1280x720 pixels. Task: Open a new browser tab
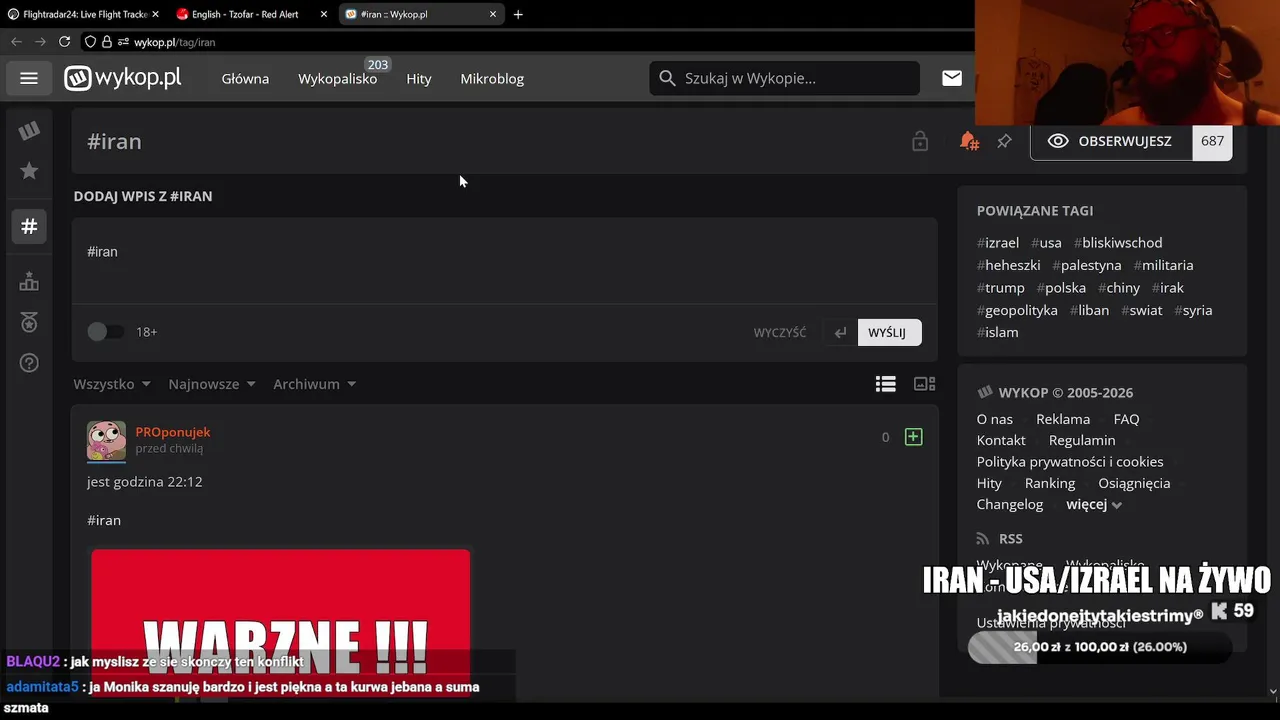tap(518, 14)
